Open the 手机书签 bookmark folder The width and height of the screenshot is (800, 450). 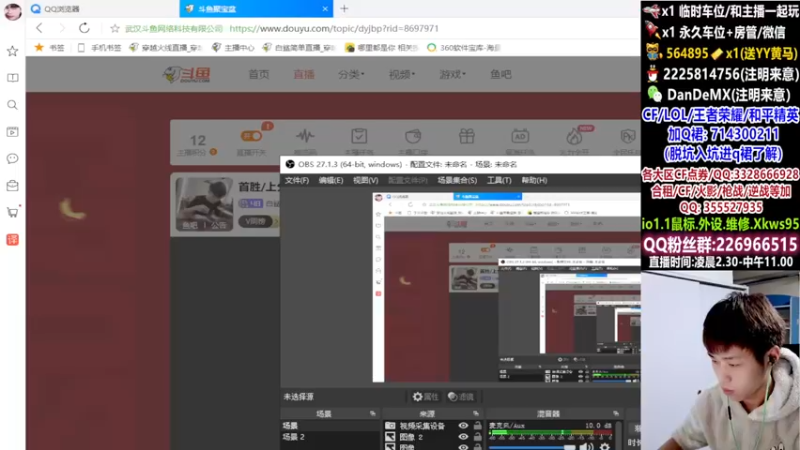99,47
